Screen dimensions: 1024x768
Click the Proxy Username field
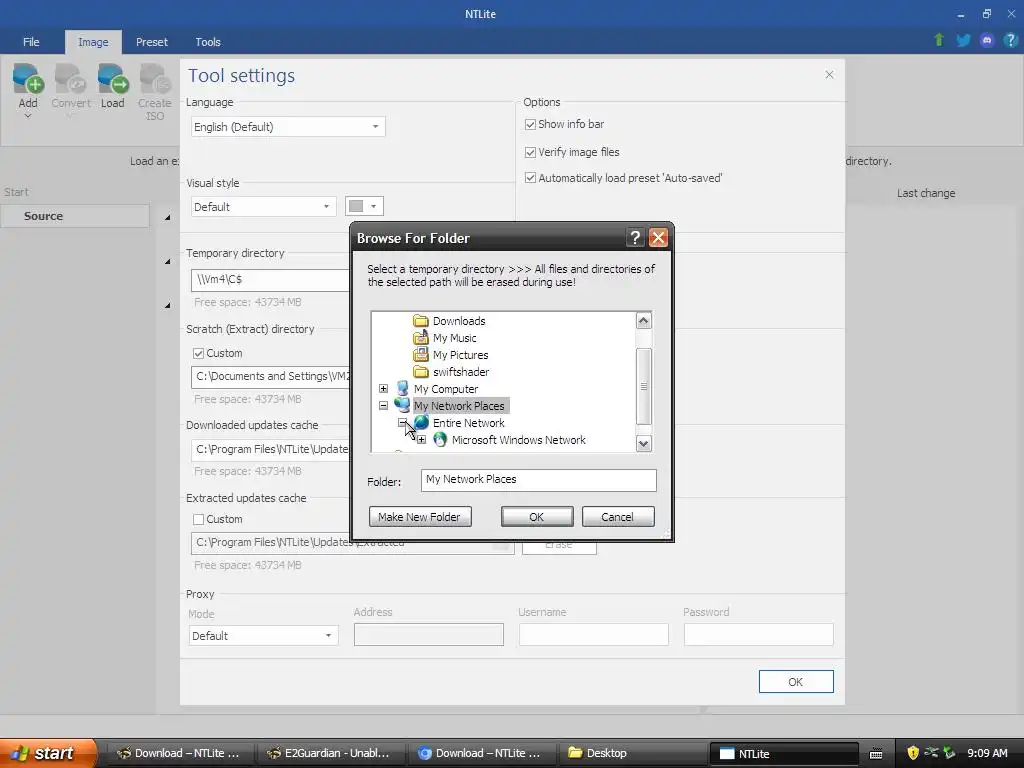coord(593,634)
